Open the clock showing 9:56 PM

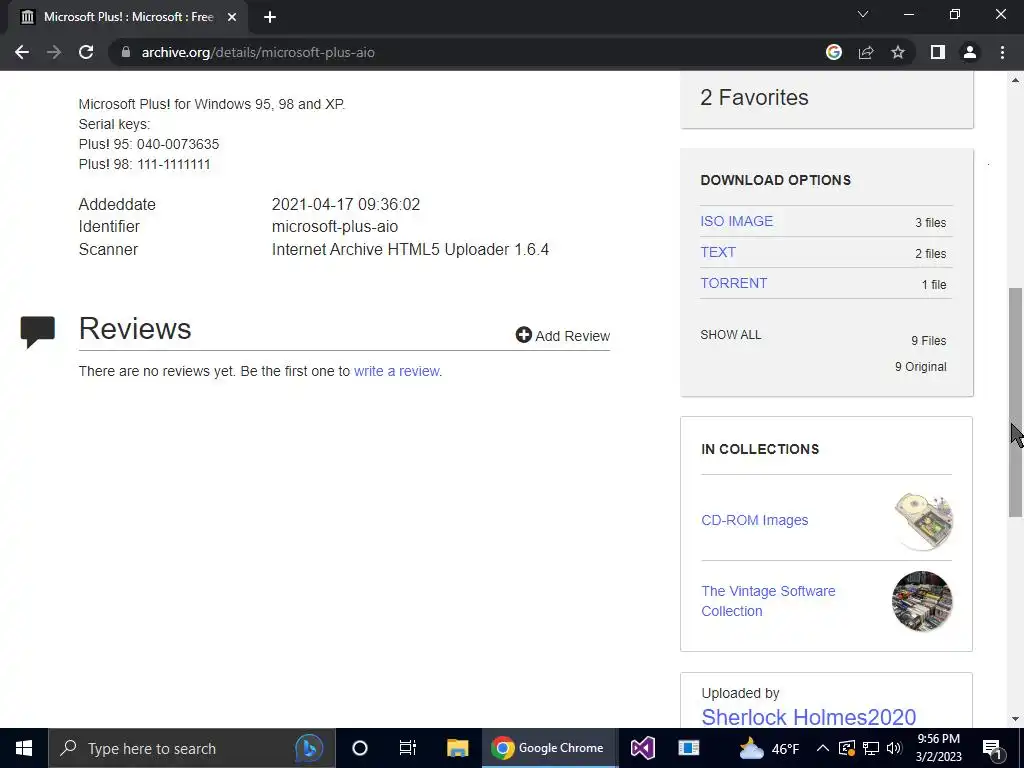pos(938,748)
